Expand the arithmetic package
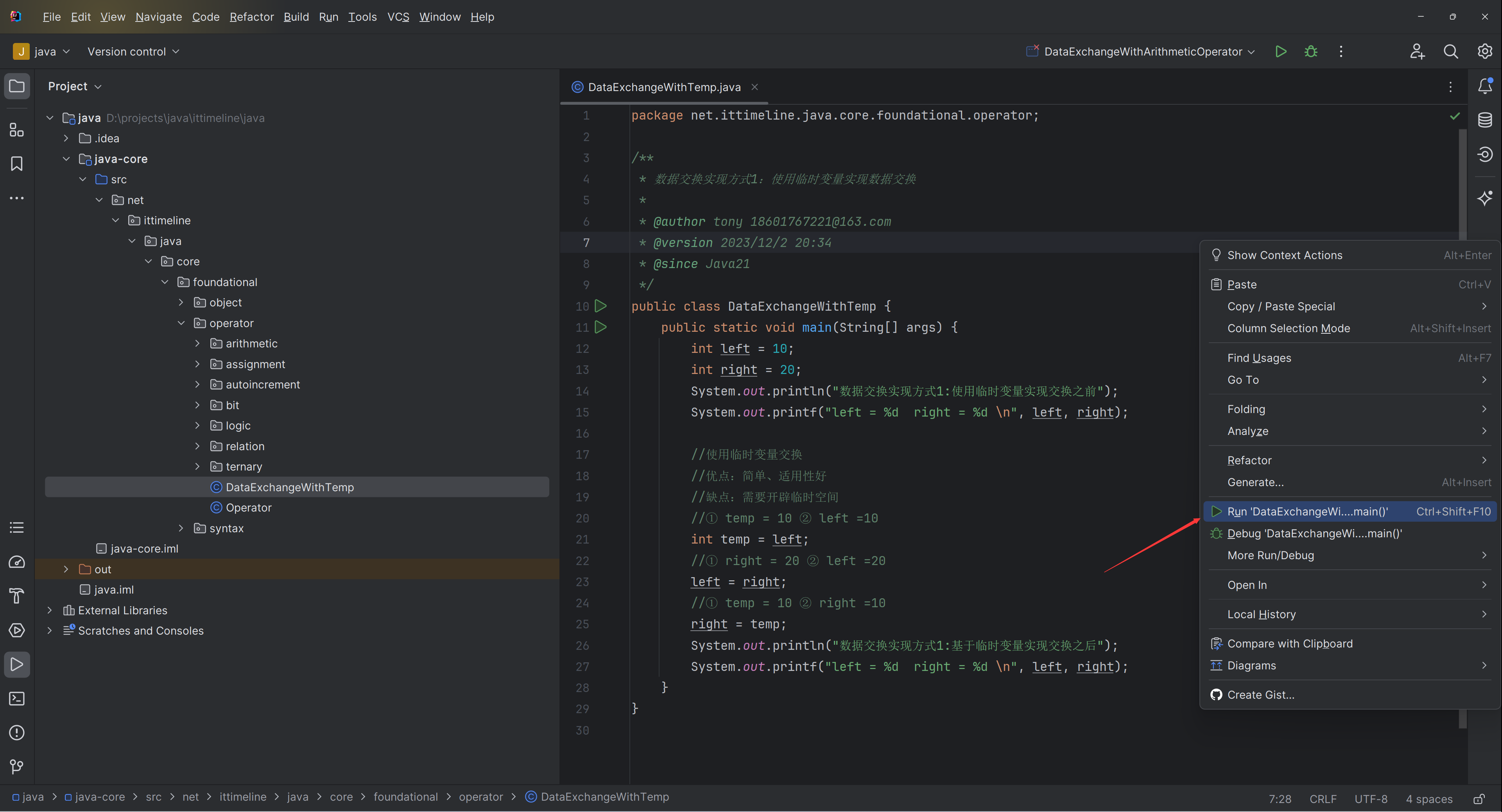The height and width of the screenshot is (812, 1502). pos(197,343)
